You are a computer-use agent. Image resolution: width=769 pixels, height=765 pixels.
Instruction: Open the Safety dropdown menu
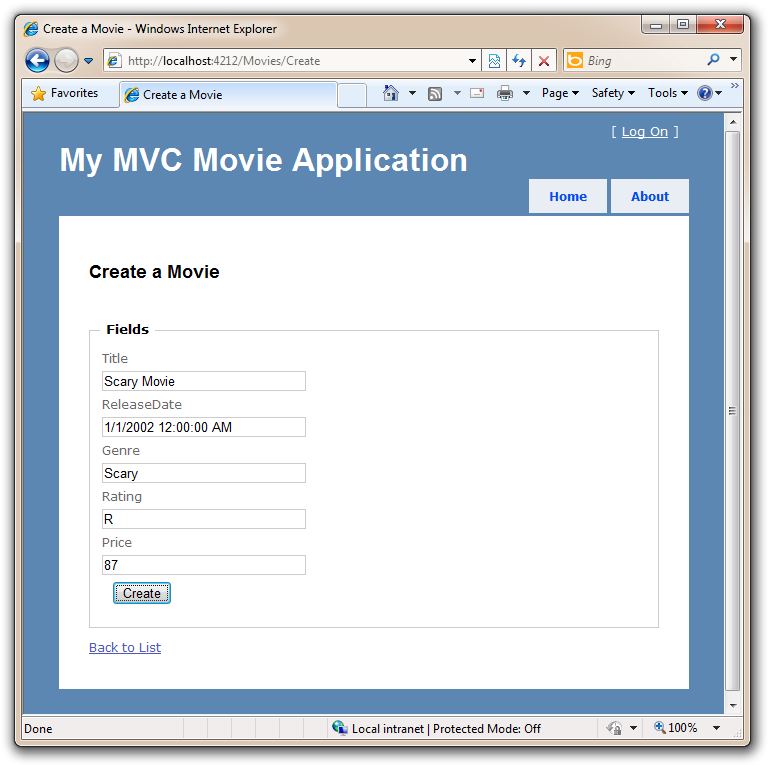612,93
